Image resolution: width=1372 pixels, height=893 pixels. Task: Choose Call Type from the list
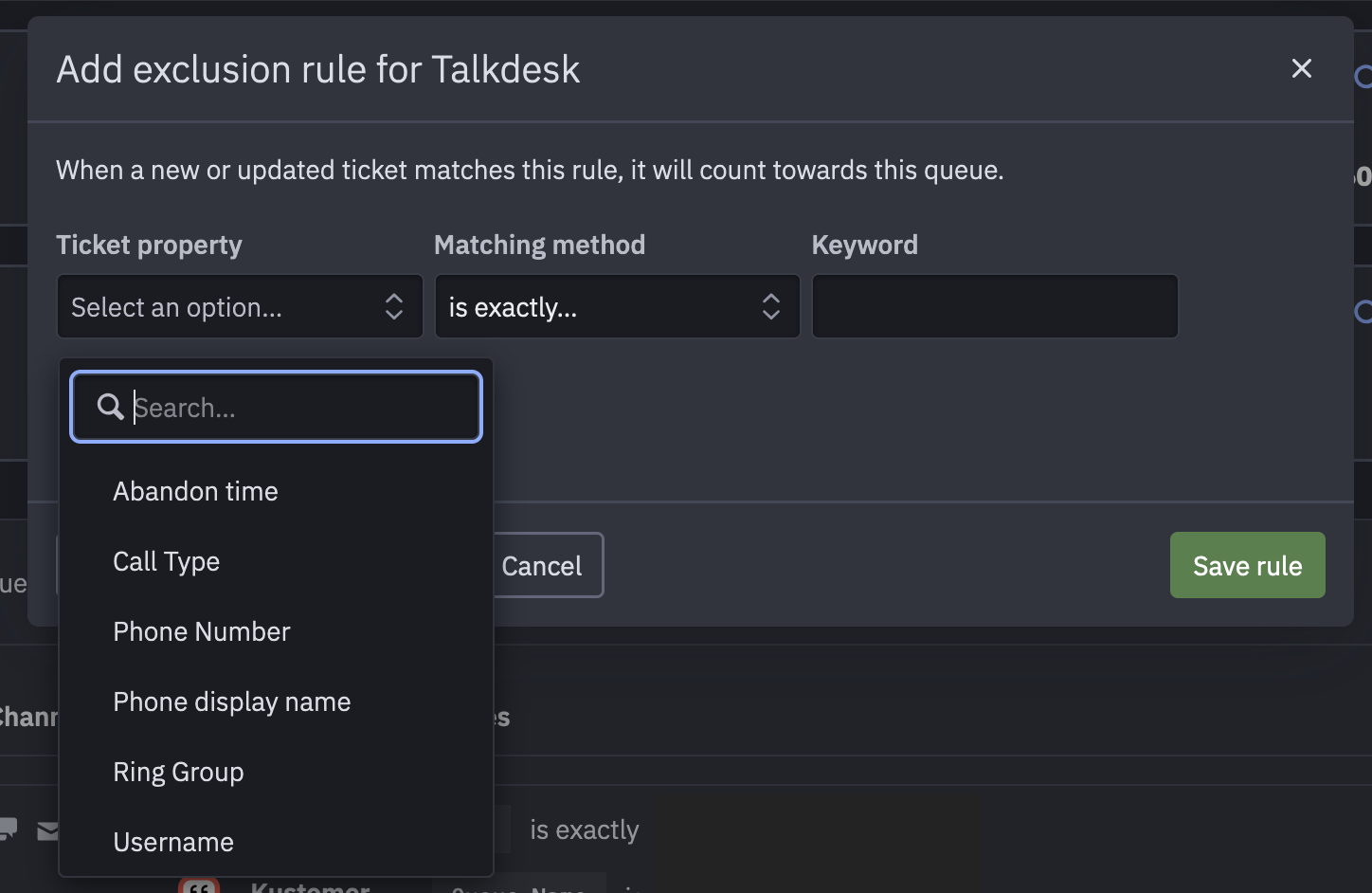point(276,561)
